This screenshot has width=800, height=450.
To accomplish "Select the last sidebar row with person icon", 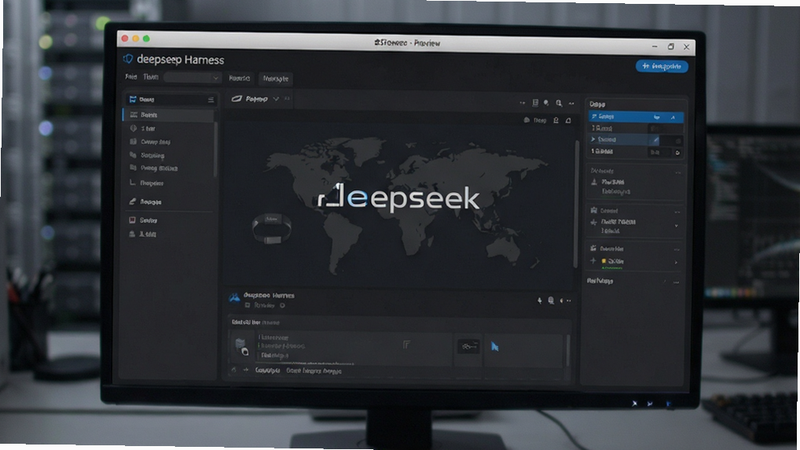I will tap(169, 234).
